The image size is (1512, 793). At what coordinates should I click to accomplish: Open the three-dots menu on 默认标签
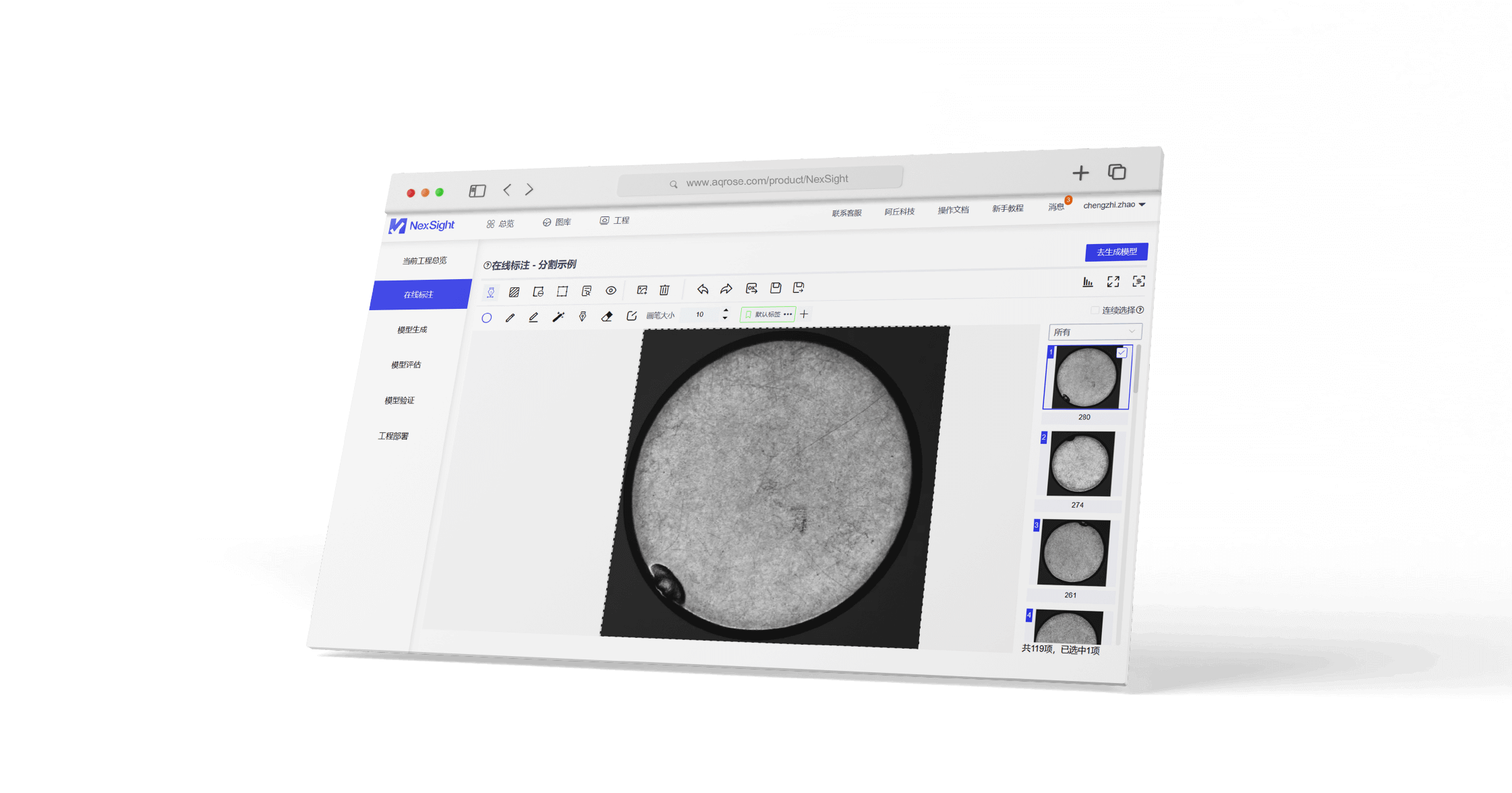[x=788, y=314]
